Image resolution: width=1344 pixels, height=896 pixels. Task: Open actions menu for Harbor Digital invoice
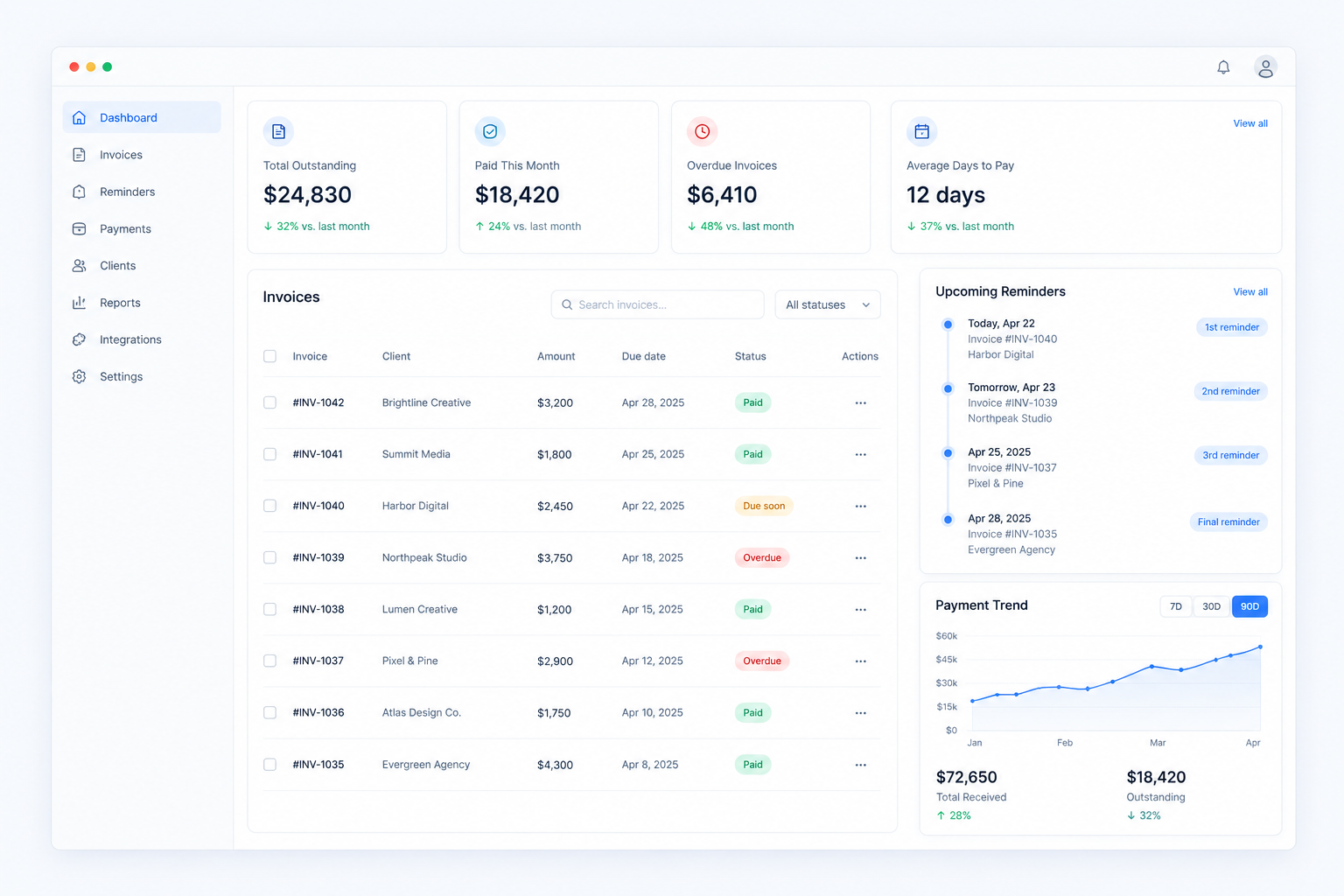pos(860,506)
